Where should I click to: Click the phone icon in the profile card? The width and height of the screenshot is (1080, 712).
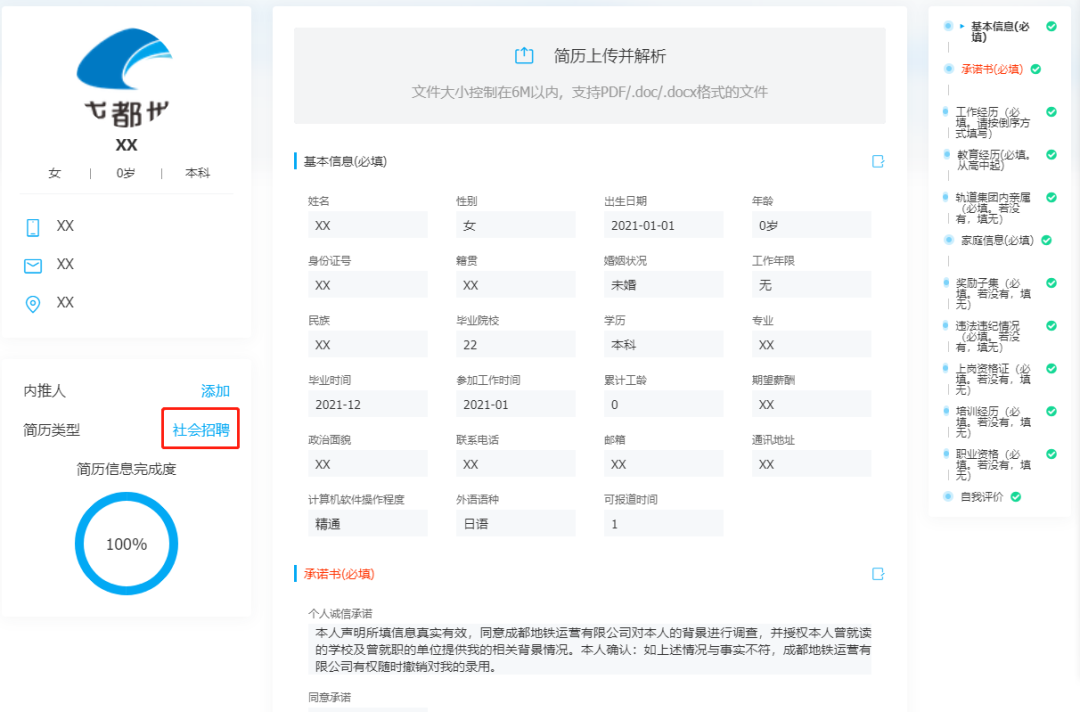[x=32, y=226]
